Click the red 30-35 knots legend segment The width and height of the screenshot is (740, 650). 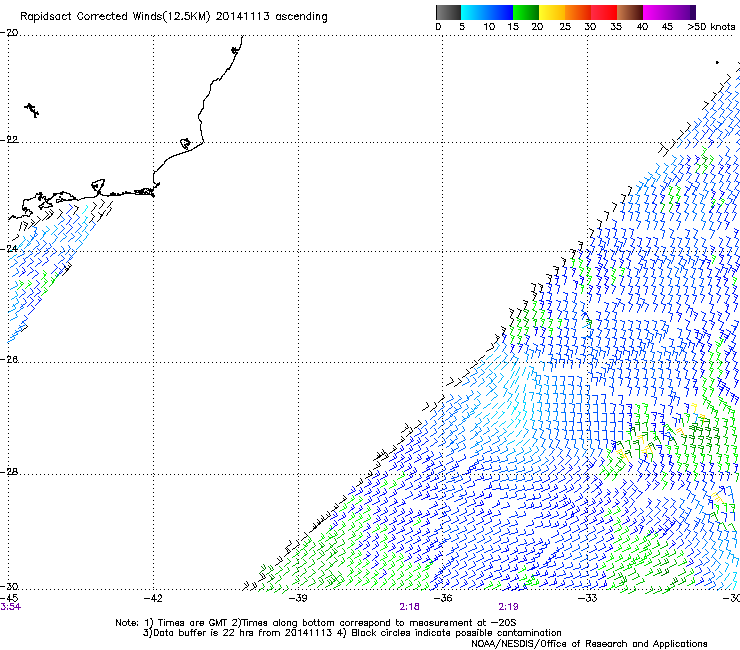pyautogui.click(x=604, y=12)
